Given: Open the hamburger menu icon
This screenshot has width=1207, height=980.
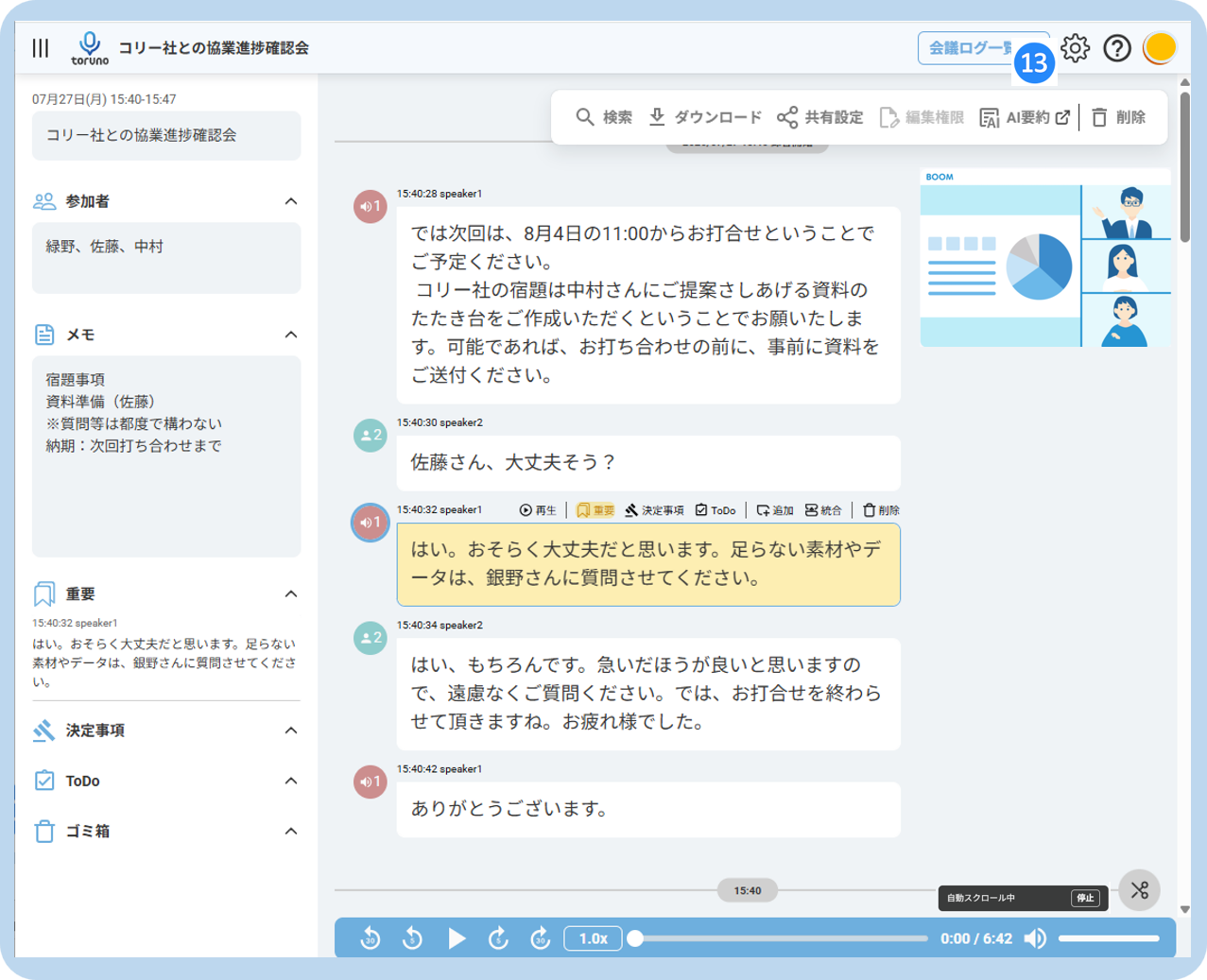Looking at the screenshot, I should click(41, 48).
